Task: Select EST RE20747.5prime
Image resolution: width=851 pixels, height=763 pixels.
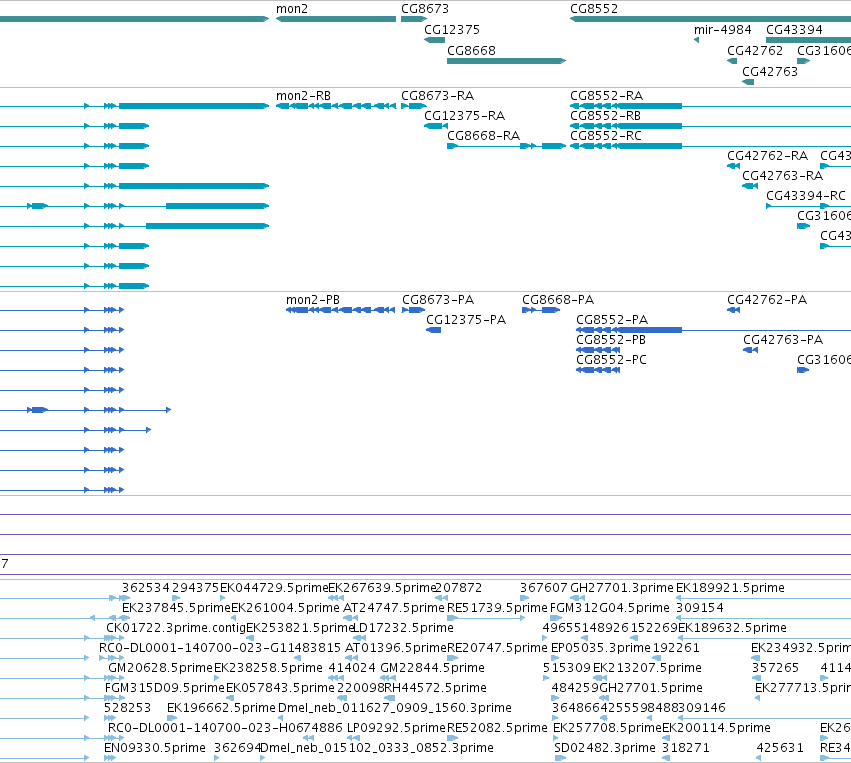Action: [x=497, y=648]
